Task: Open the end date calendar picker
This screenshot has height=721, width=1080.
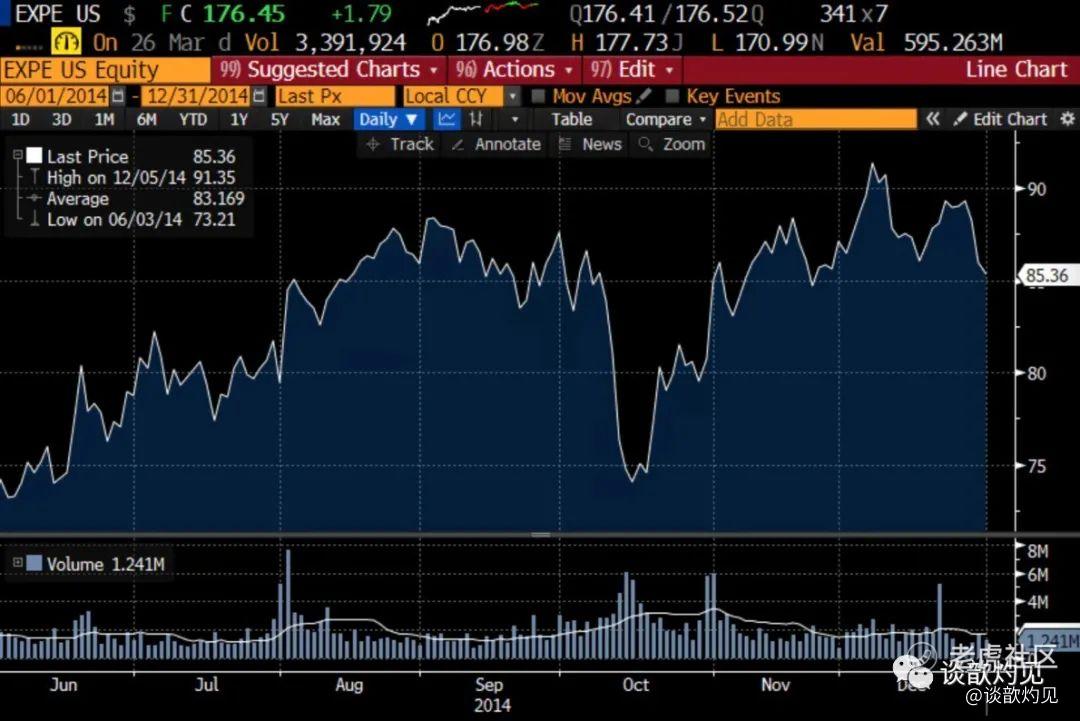Action: point(259,96)
